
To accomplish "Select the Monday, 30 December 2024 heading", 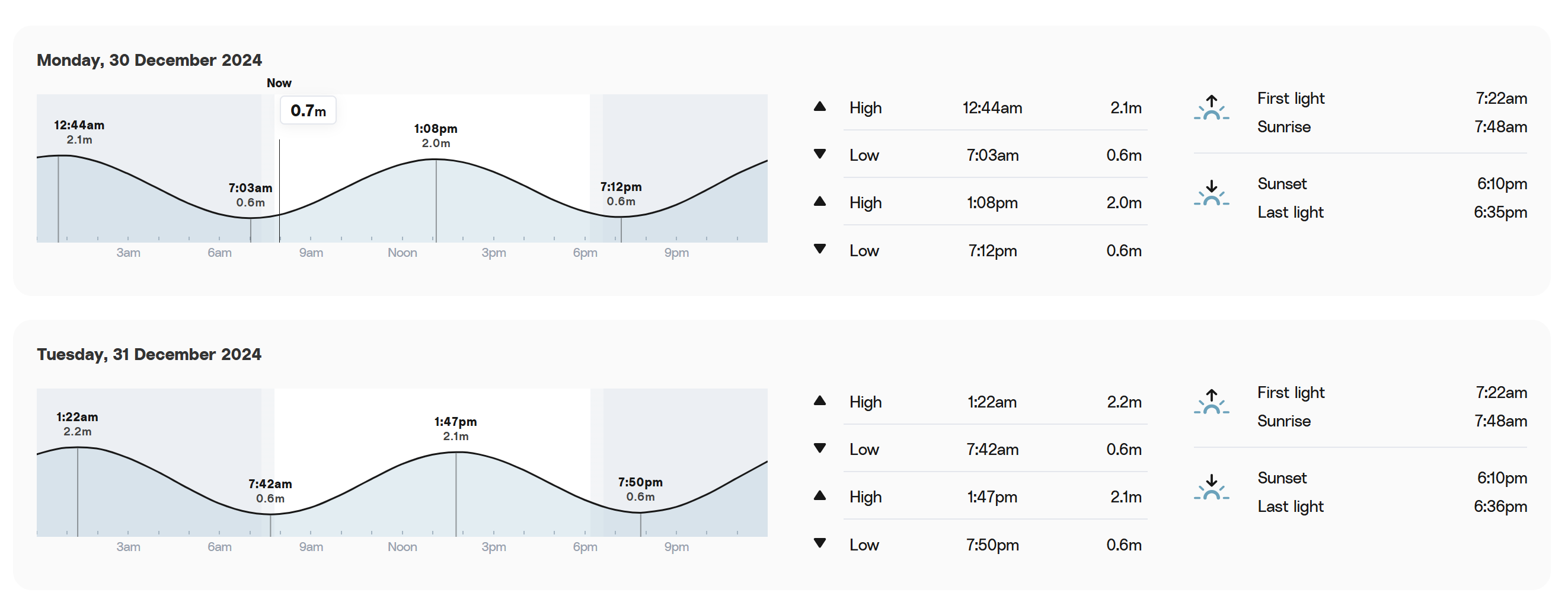I will pyautogui.click(x=149, y=60).
